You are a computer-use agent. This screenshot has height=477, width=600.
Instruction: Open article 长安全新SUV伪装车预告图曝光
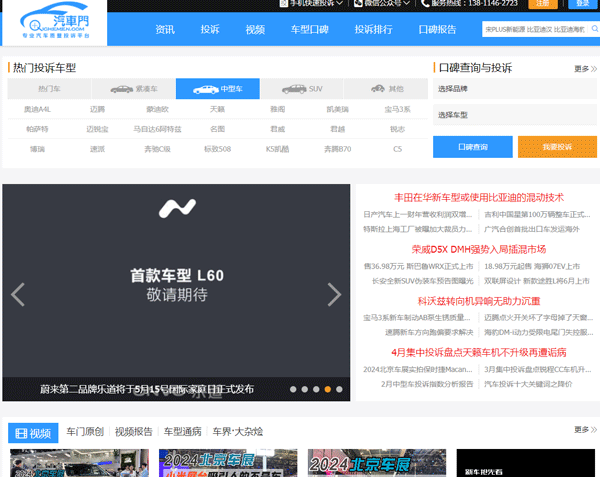click(422, 281)
